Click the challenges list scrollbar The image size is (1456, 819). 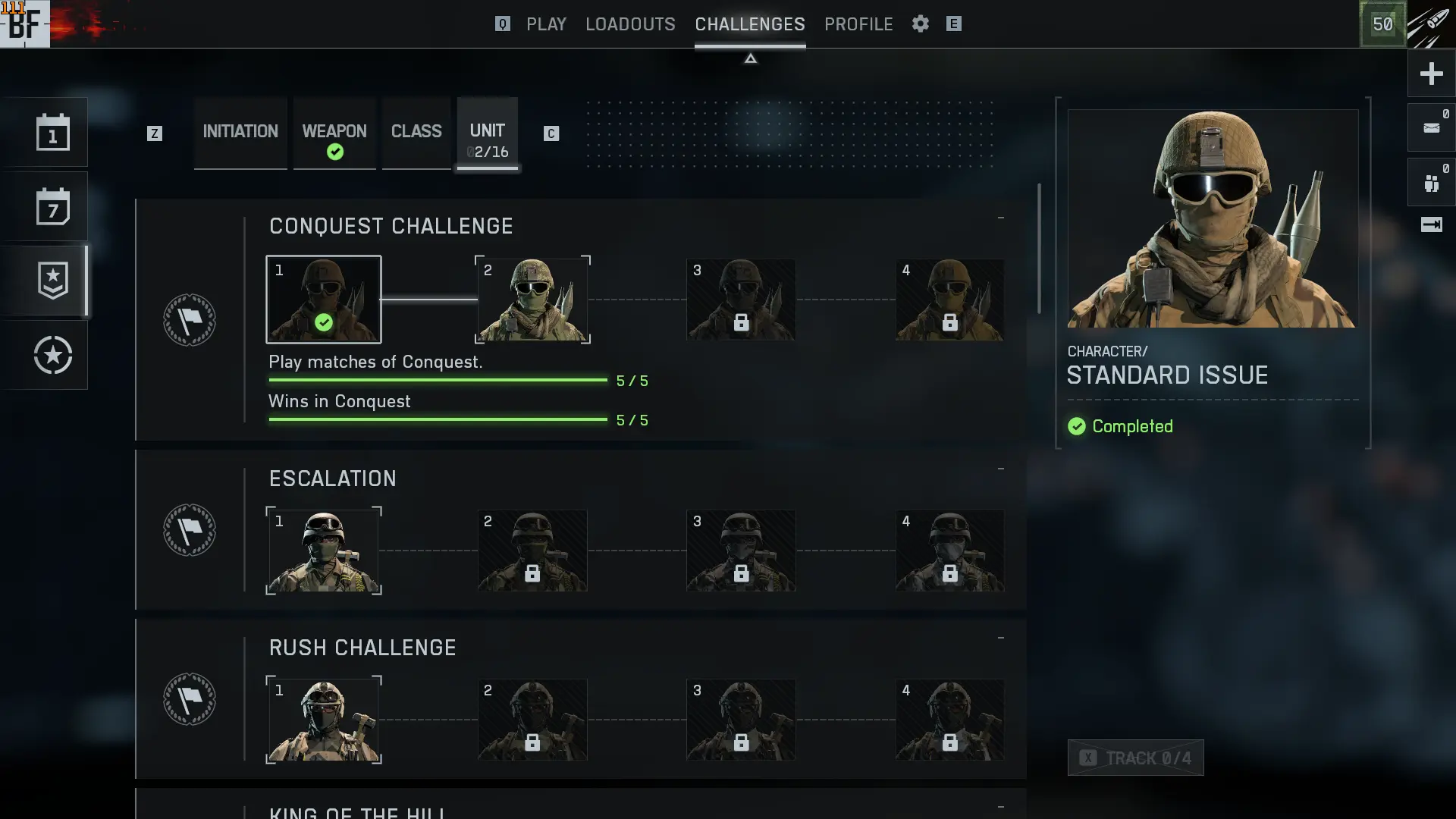1039,248
